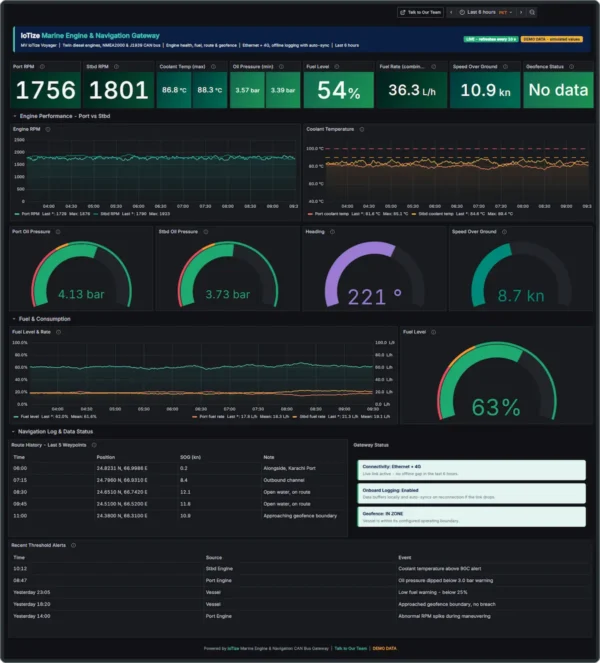Shift time range forward with right arrow
Image resolution: width=600 pixels, height=663 pixels.
(521, 12)
